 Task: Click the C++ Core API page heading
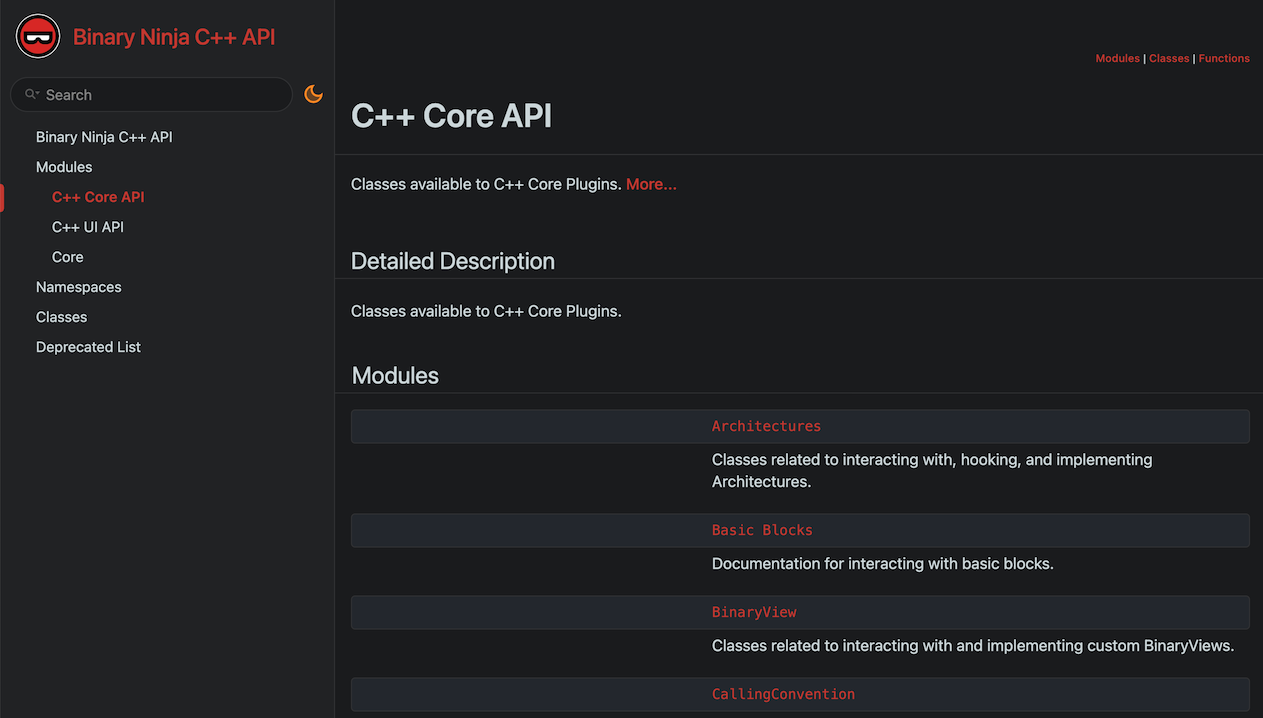(x=451, y=116)
